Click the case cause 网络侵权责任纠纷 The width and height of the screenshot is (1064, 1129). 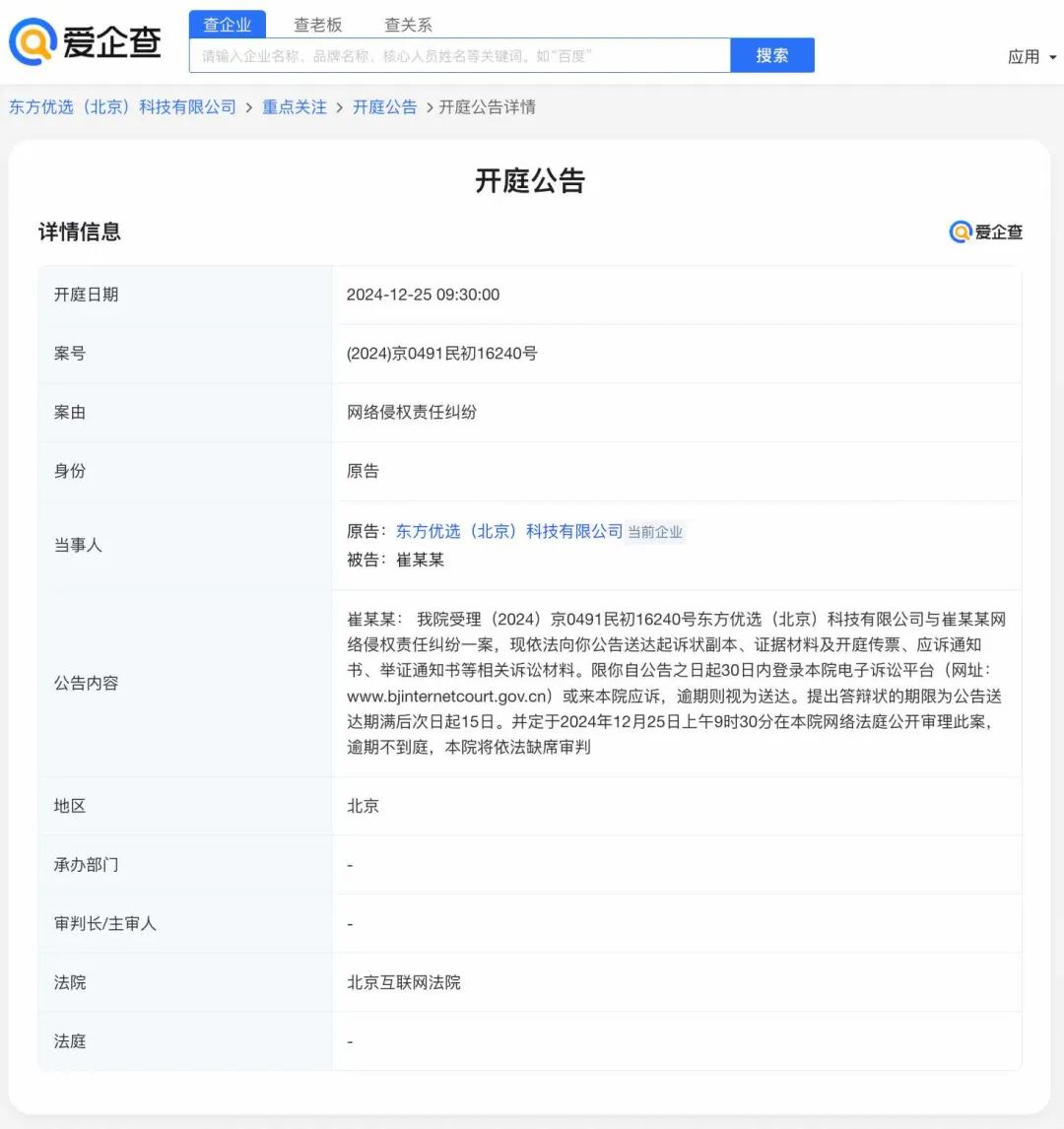click(x=412, y=413)
